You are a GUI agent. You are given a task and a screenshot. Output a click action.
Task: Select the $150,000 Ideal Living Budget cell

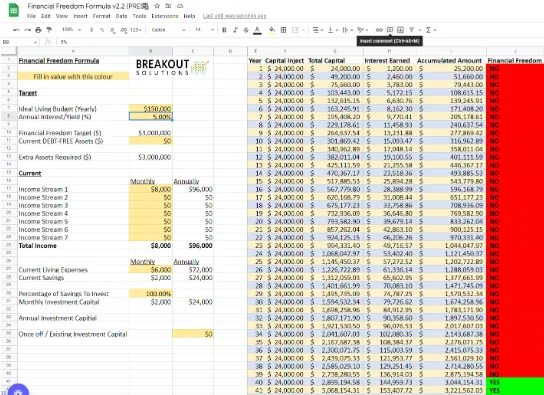click(x=151, y=109)
